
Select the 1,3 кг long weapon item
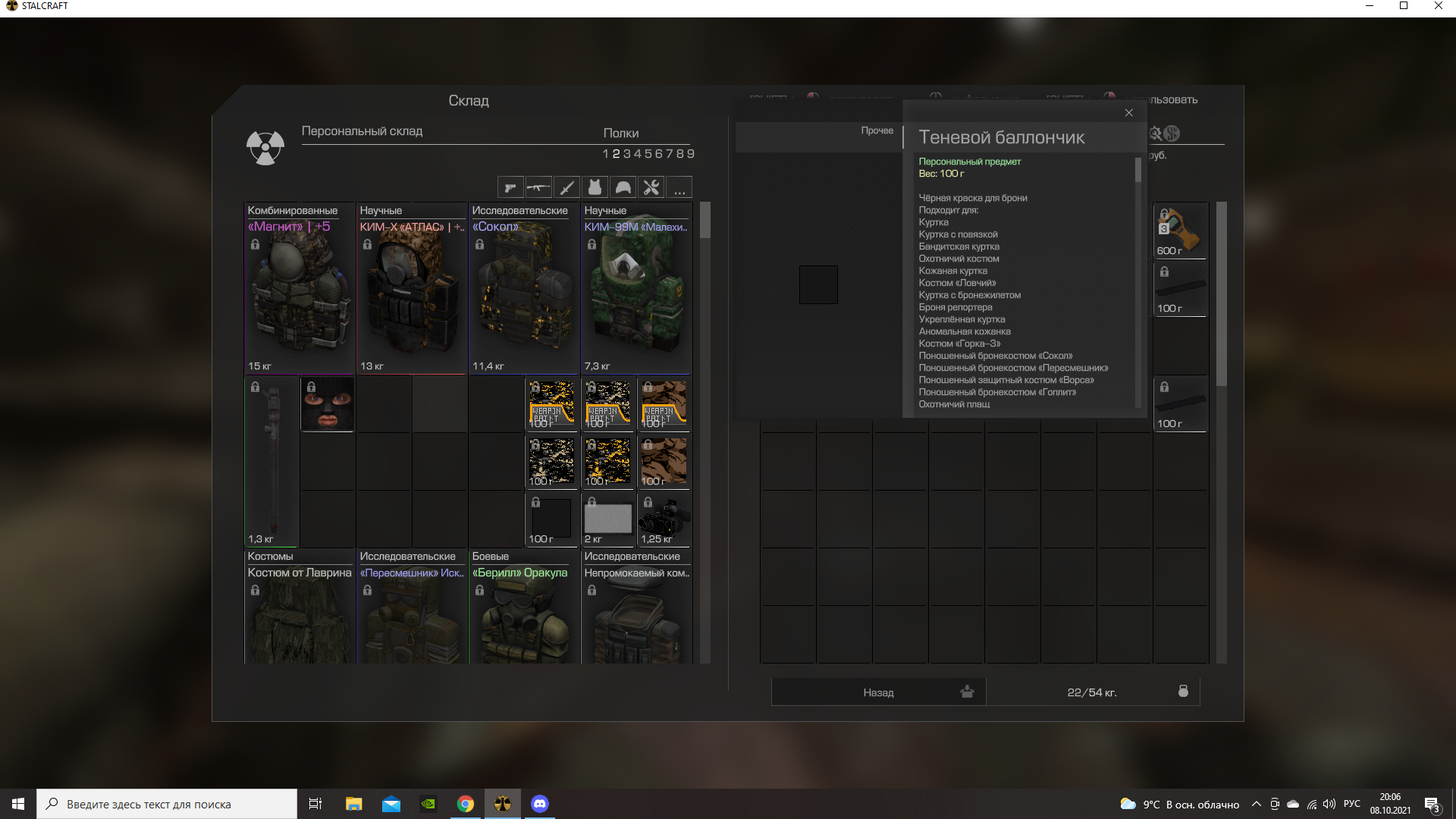pyautogui.click(x=271, y=461)
